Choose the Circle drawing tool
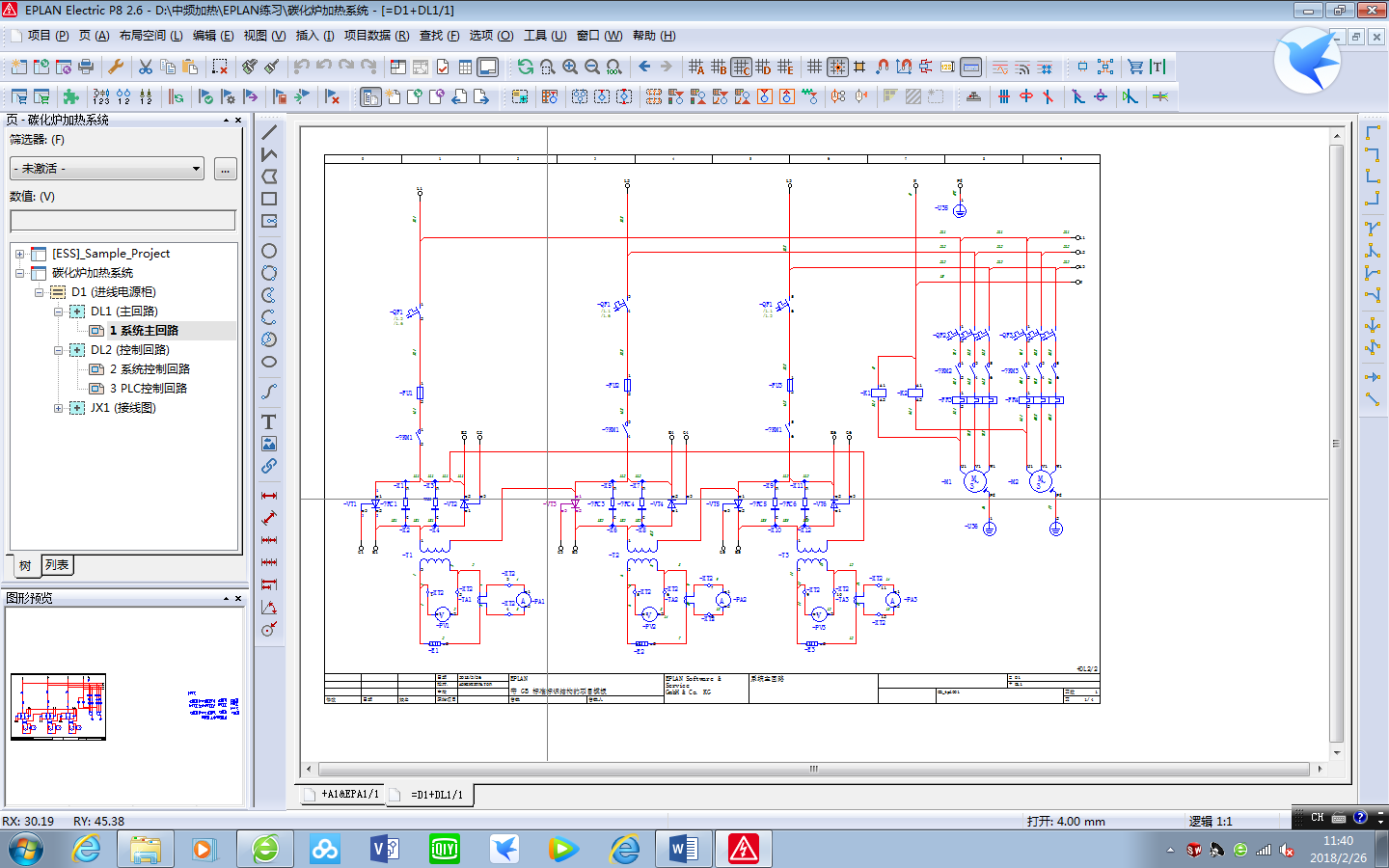 pyautogui.click(x=269, y=251)
